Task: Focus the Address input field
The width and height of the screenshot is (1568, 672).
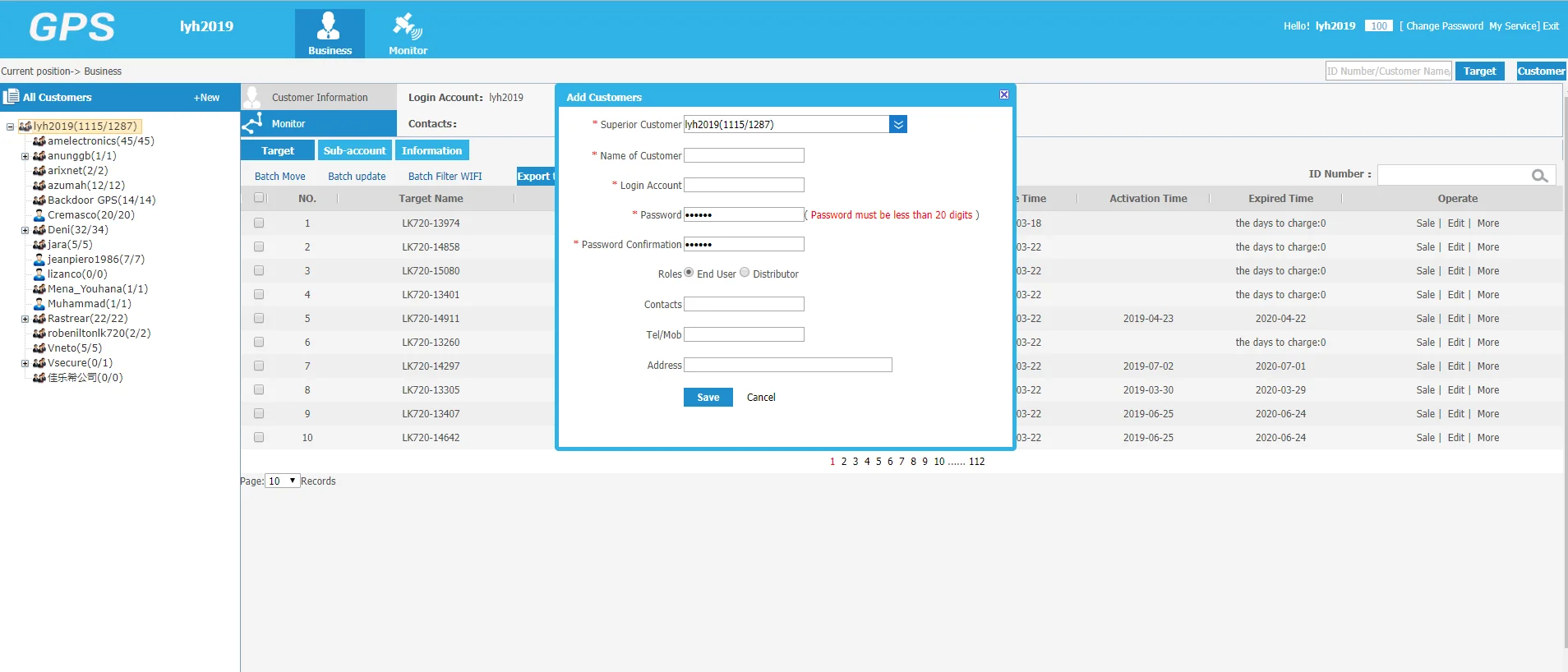Action: click(x=788, y=365)
